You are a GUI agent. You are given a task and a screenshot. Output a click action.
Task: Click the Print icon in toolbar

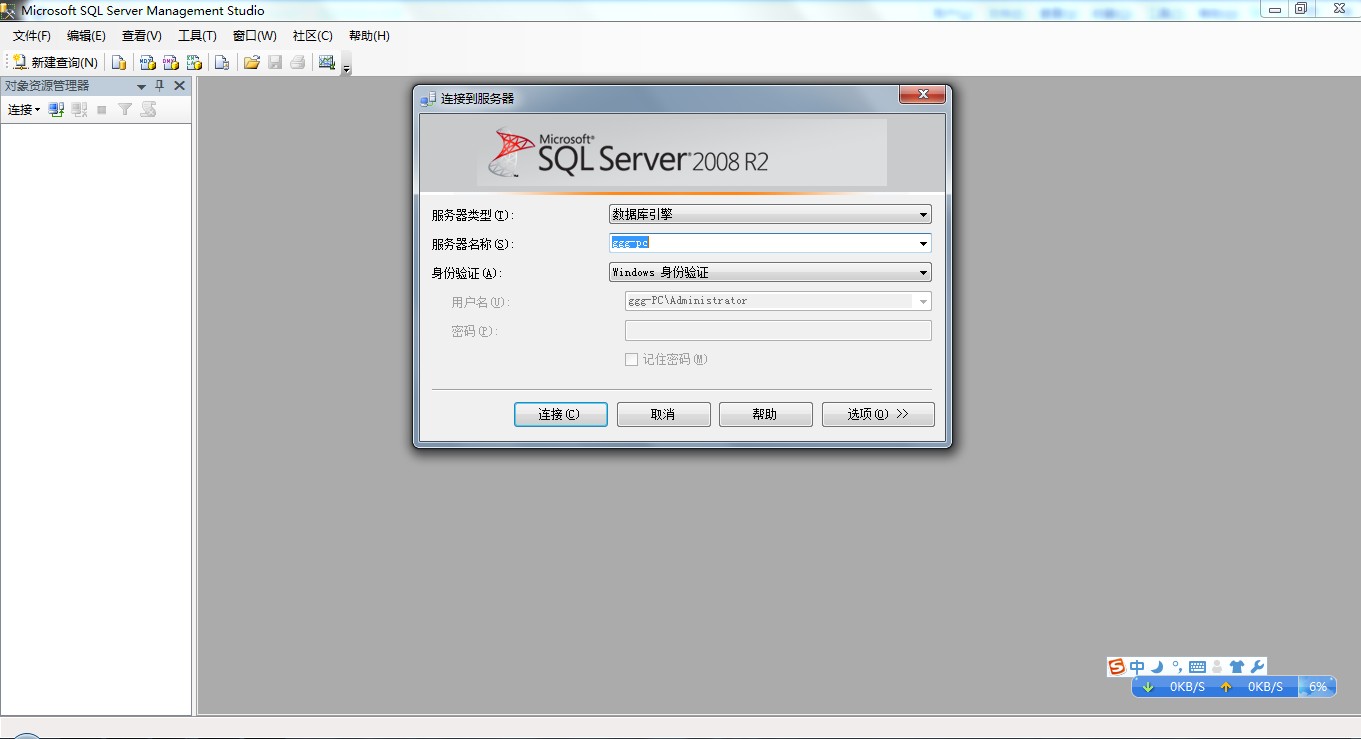pyautogui.click(x=297, y=62)
